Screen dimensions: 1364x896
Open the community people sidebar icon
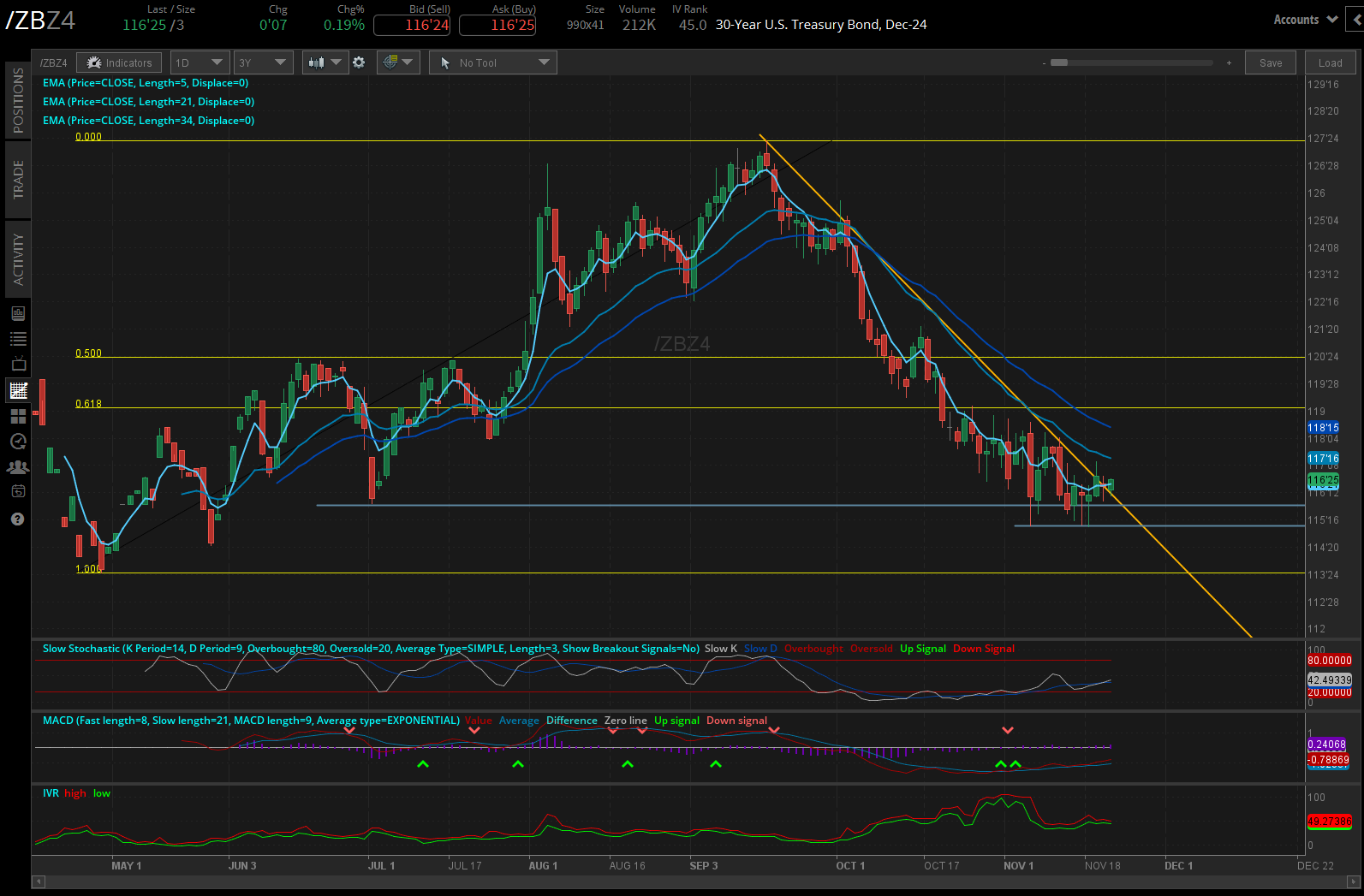[x=18, y=467]
